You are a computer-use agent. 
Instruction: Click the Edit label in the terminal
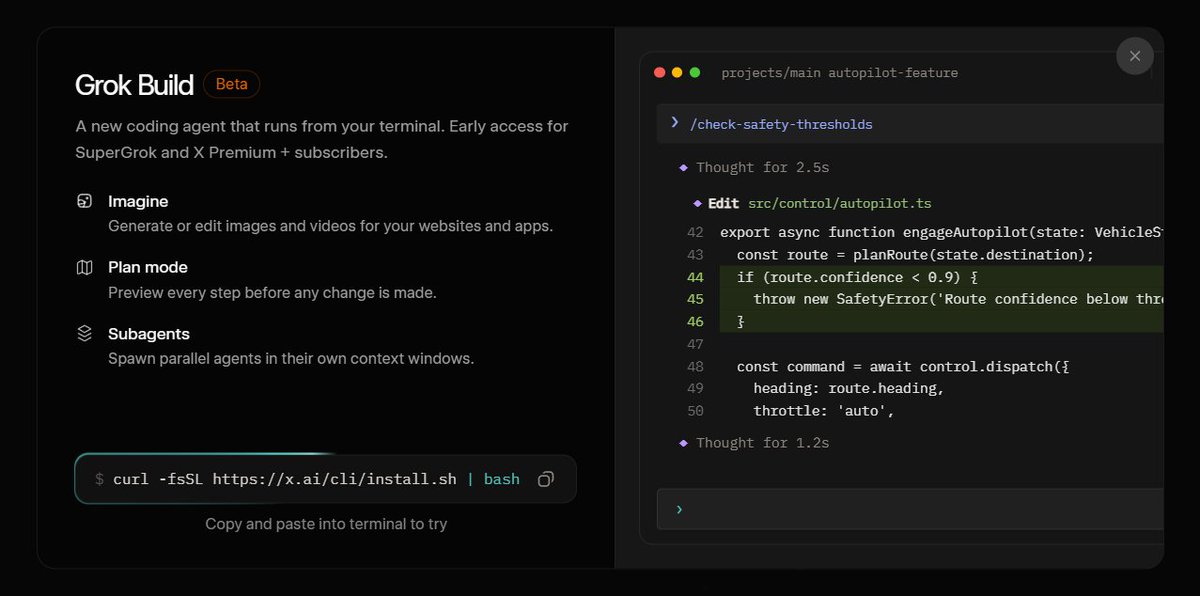pyautogui.click(x=723, y=203)
